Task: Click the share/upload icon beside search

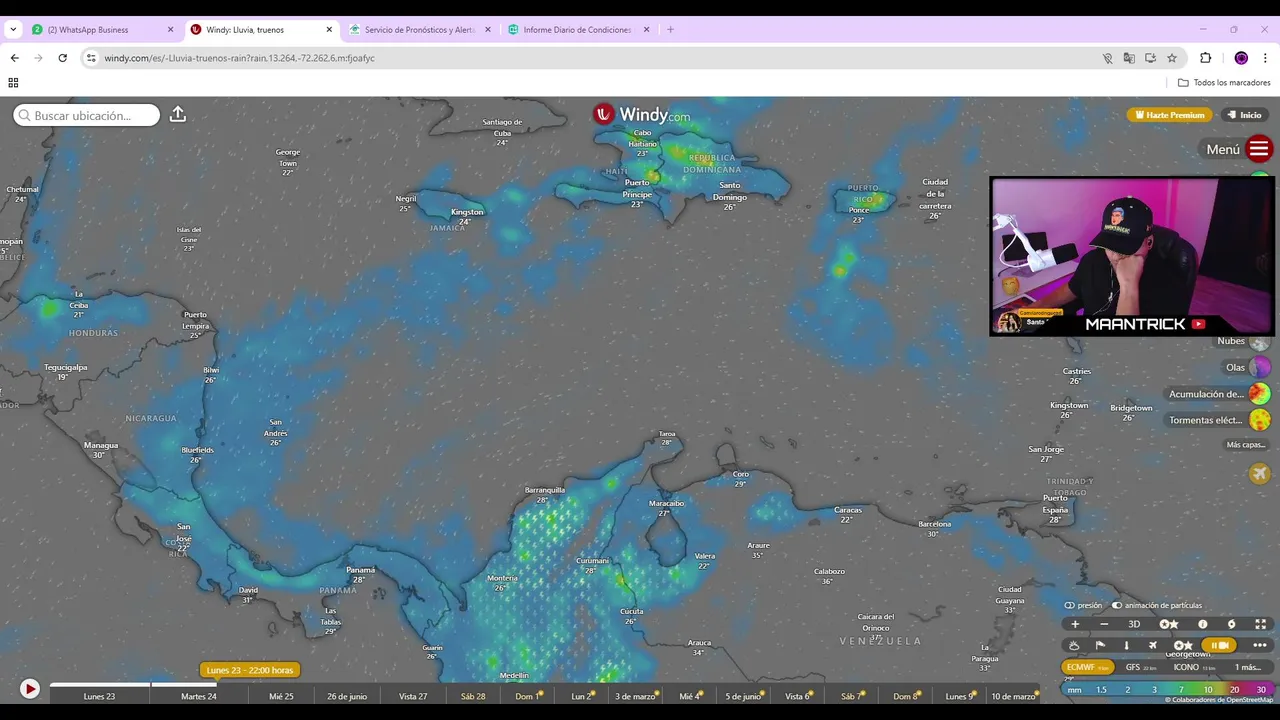Action: click(x=178, y=114)
